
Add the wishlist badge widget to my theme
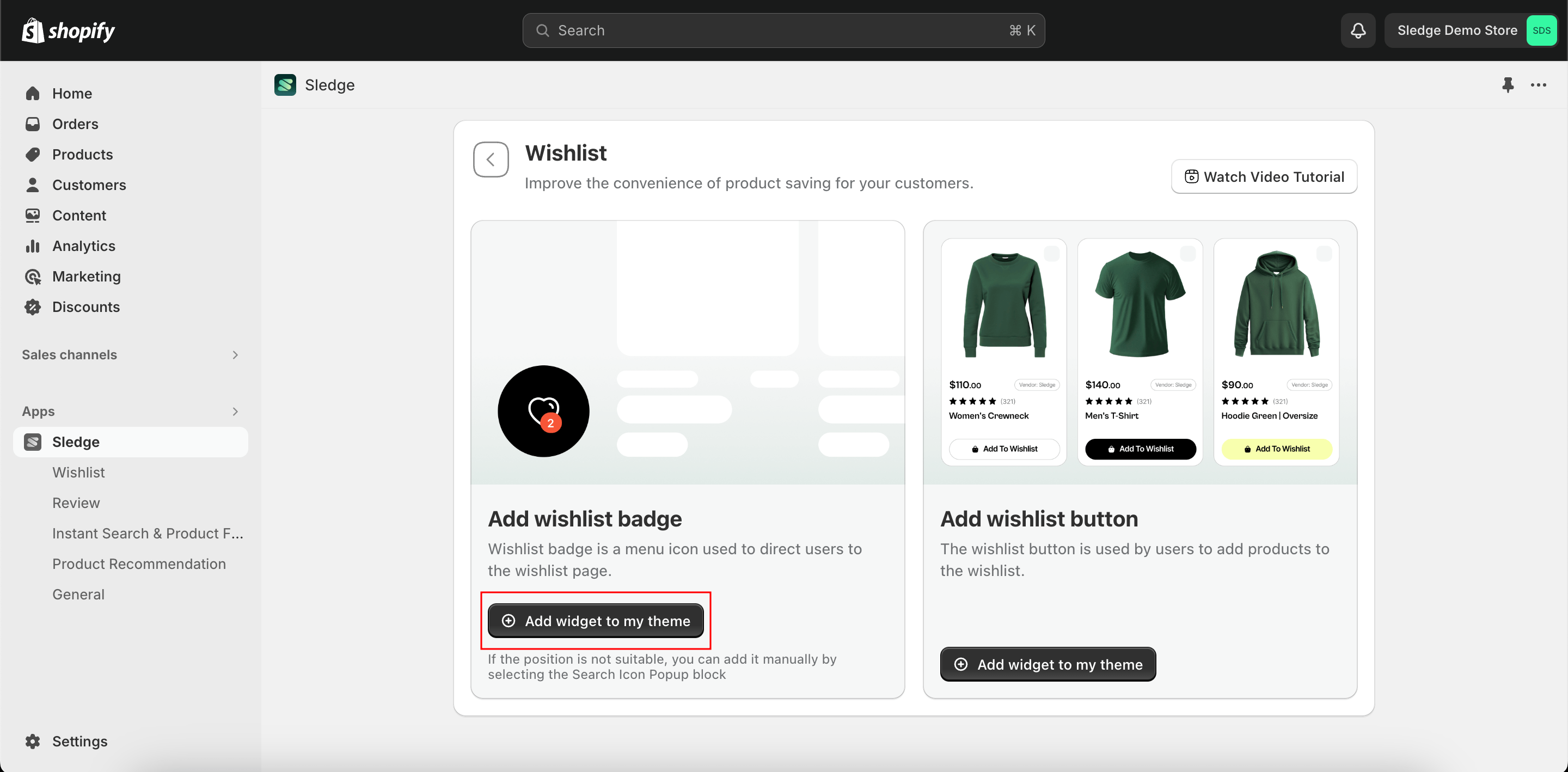(595, 621)
